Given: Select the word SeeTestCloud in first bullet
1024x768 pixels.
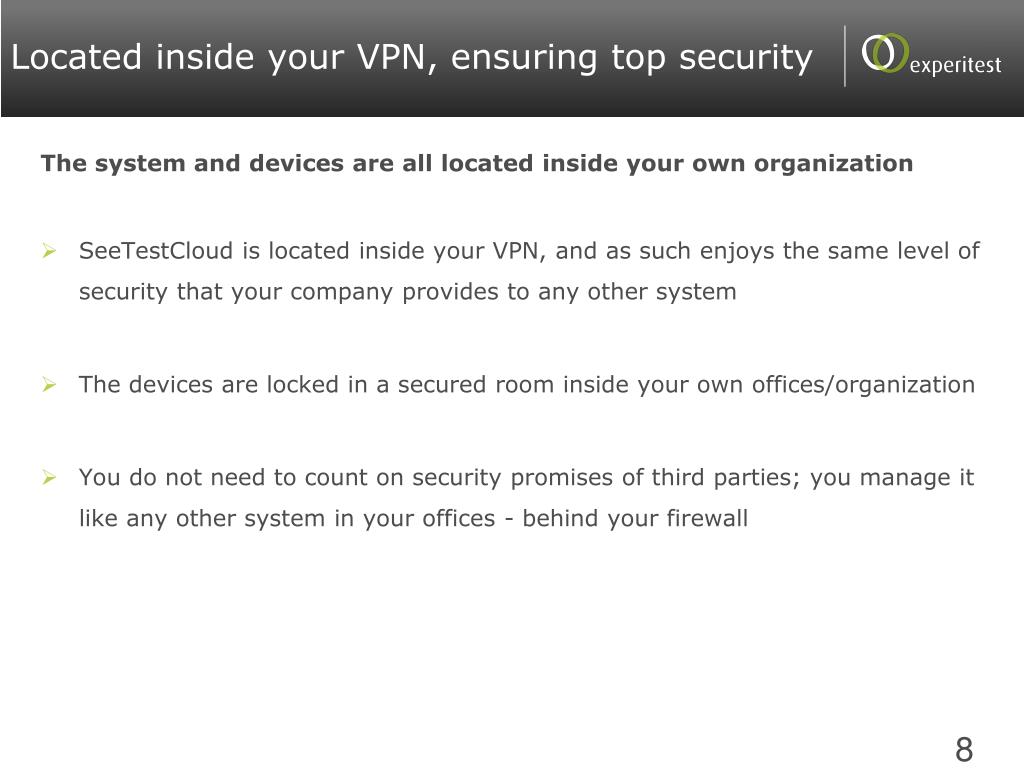Looking at the screenshot, I should (155, 251).
